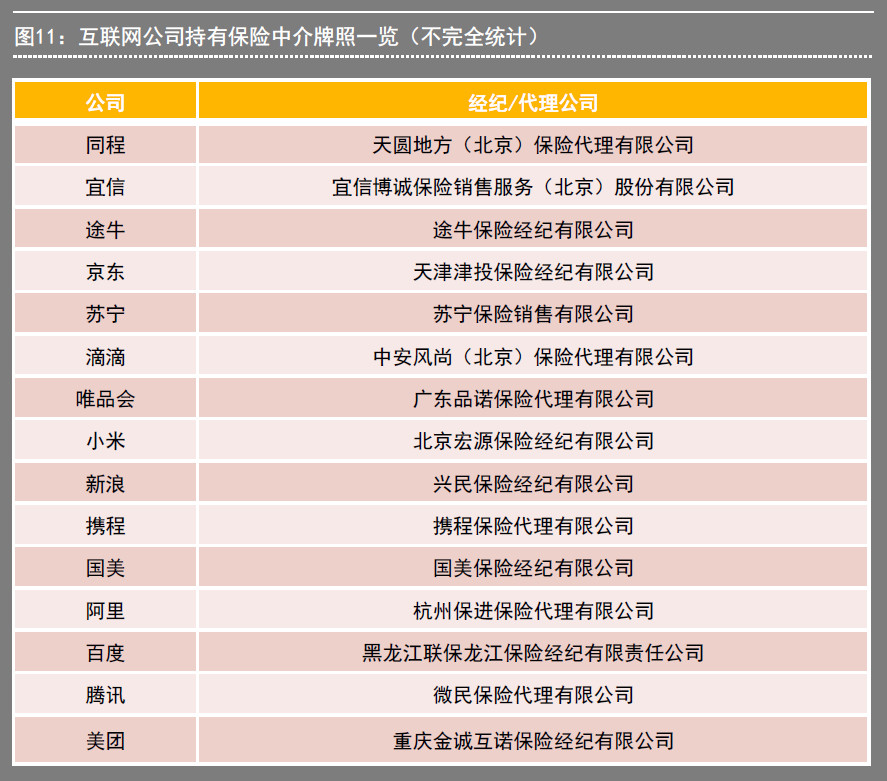Click the 京东 company cell
The width and height of the screenshot is (887, 781).
coord(105,271)
